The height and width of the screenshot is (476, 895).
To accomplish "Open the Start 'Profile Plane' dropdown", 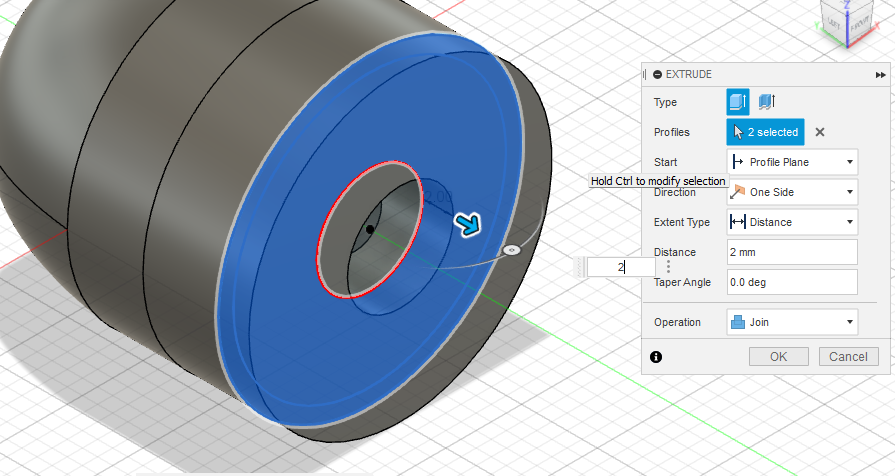I will click(792, 162).
